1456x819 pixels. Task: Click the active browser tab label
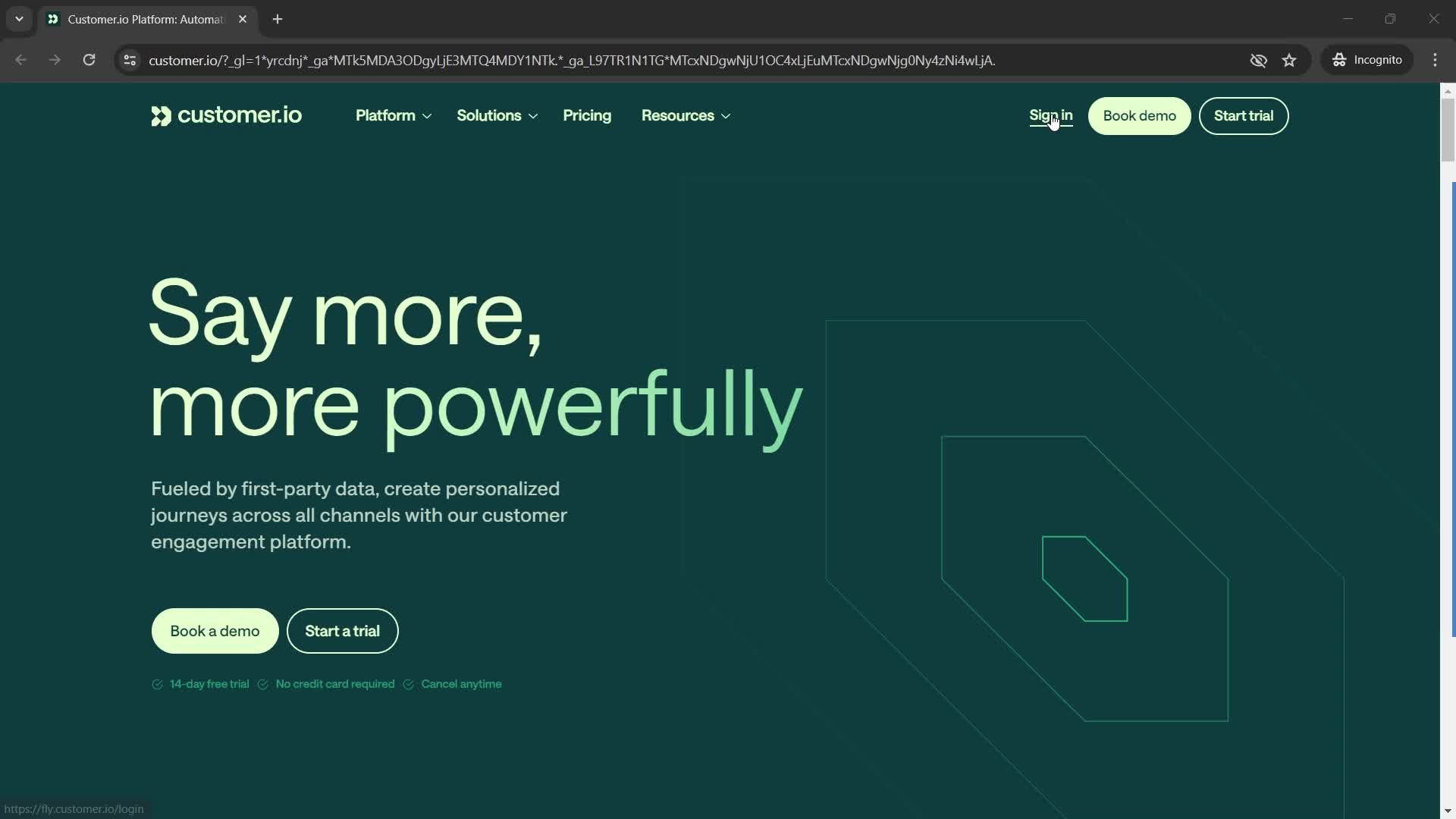pos(145,19)
